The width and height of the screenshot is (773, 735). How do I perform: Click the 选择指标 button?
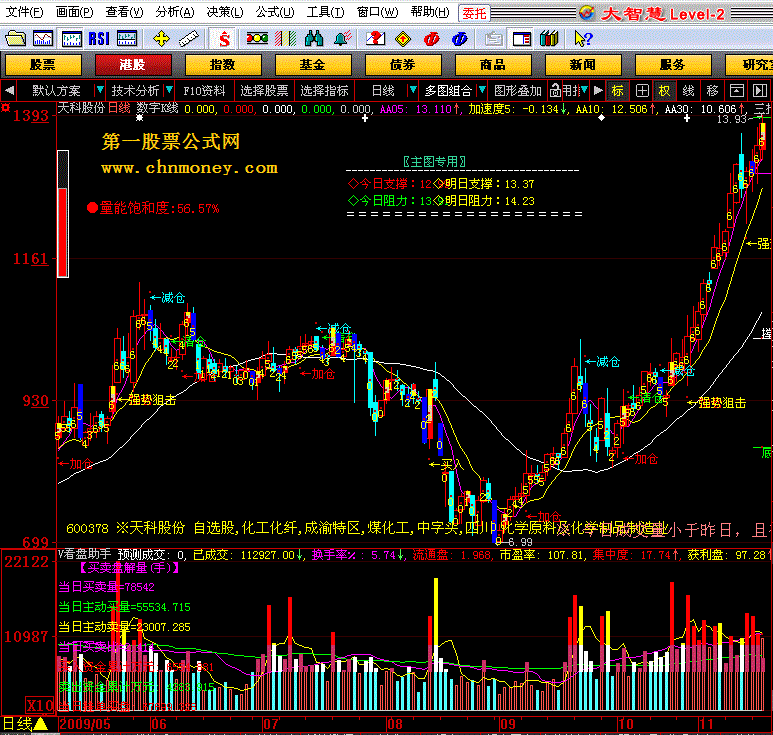pos(324,91)
